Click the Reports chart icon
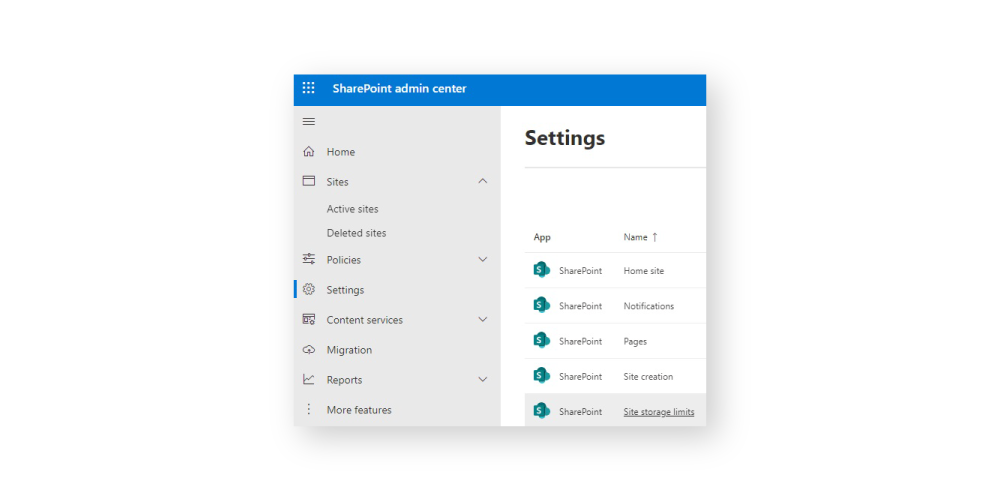The height and width of the screenshot is (501, 1000). click(308, 380)
